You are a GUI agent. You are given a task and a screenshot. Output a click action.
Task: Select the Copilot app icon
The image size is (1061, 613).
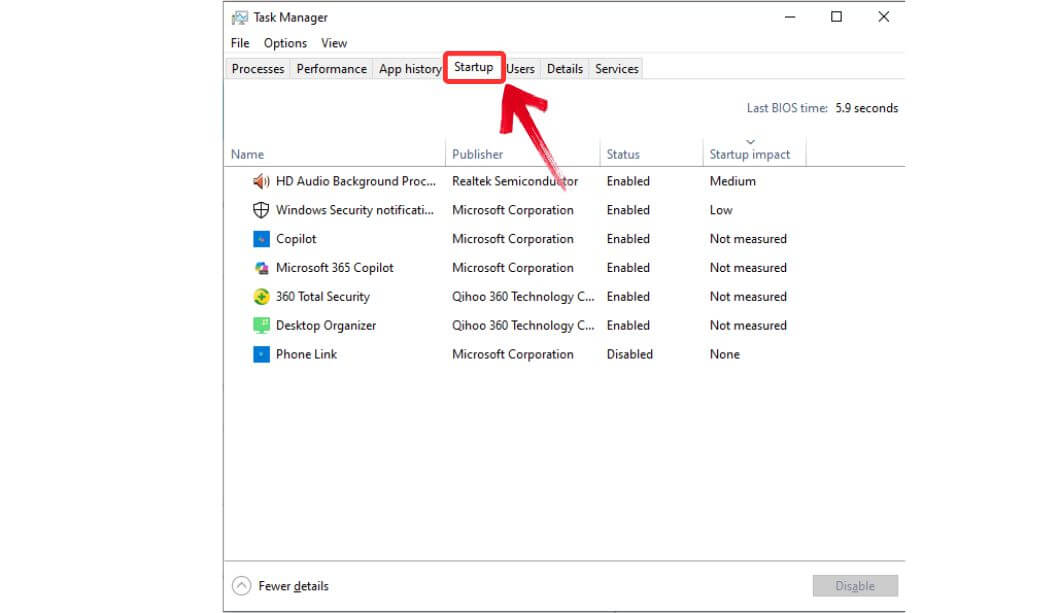pyautogui.click(x=260, y=239)
